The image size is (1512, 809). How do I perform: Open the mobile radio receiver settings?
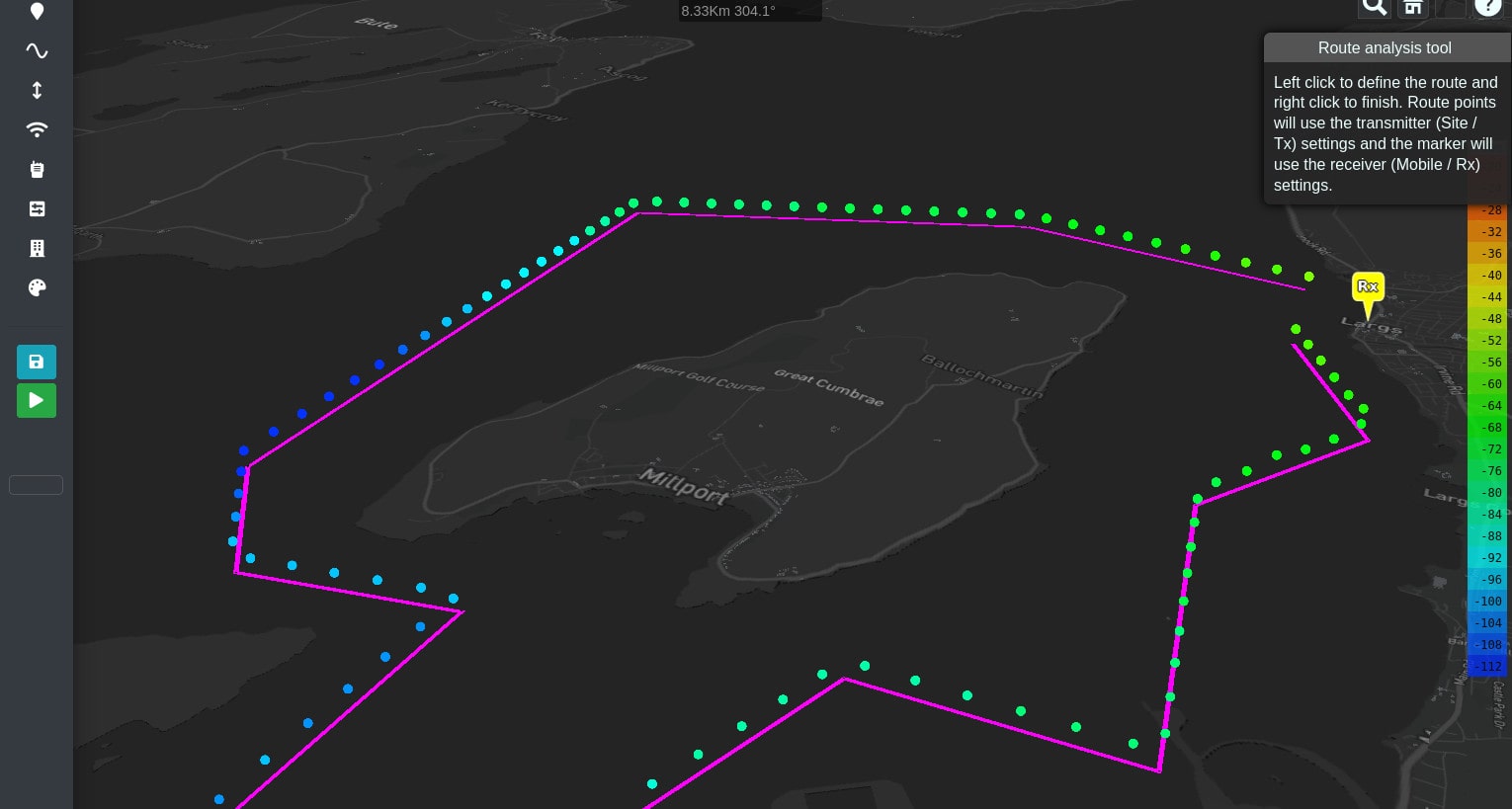[x=37, y=169]
